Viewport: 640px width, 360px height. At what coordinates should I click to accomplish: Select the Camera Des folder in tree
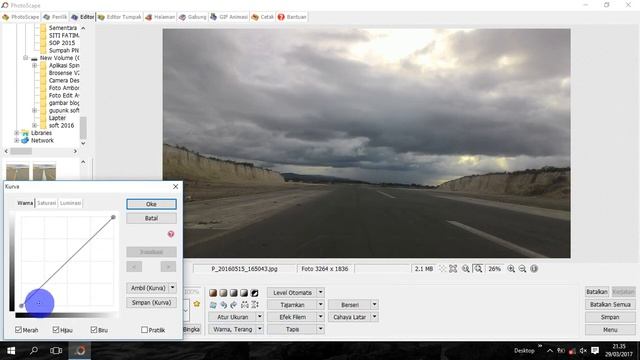tap(64, 80)
